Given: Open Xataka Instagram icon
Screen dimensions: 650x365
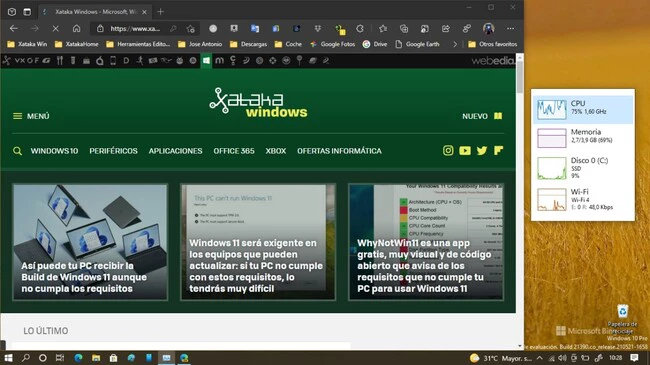Looking at the screenshot, I should click(x=448, y=151).
